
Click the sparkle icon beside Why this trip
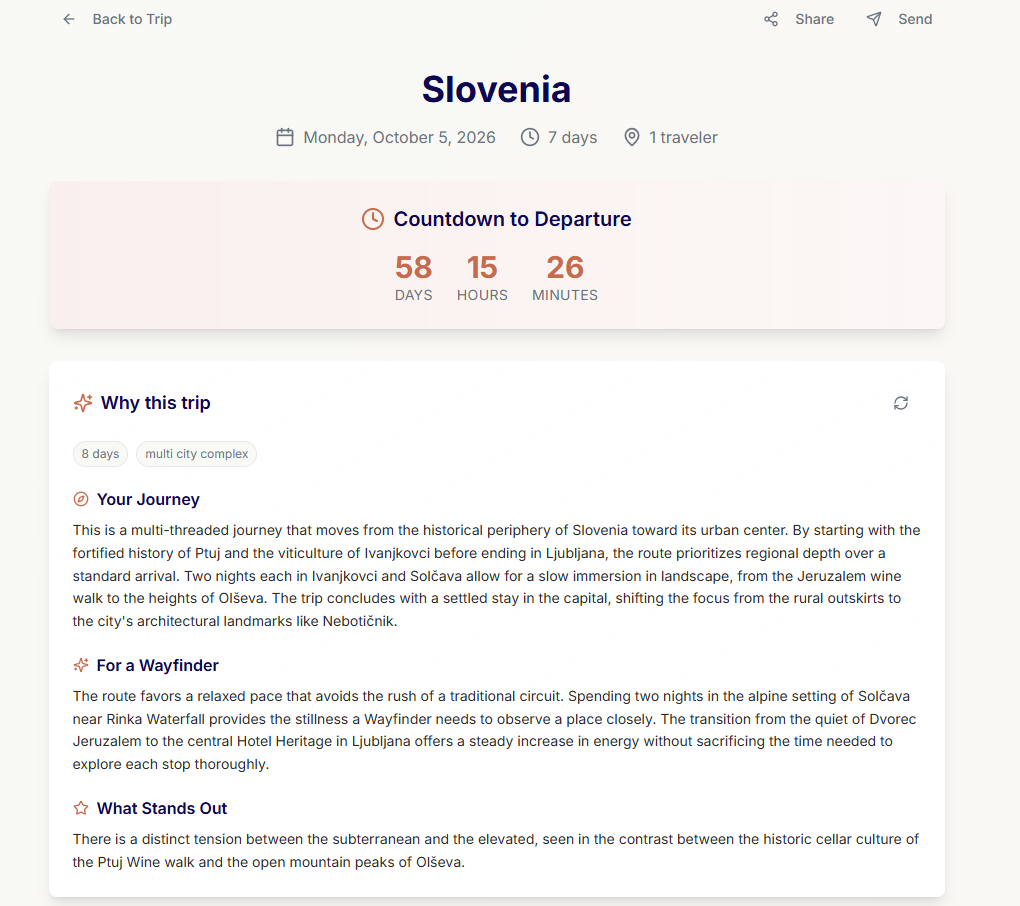point(83,403)
